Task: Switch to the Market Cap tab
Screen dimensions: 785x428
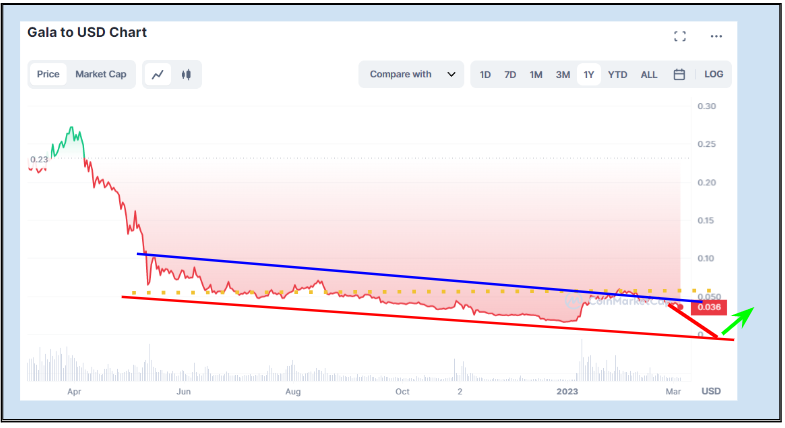Action: [101, 74]
